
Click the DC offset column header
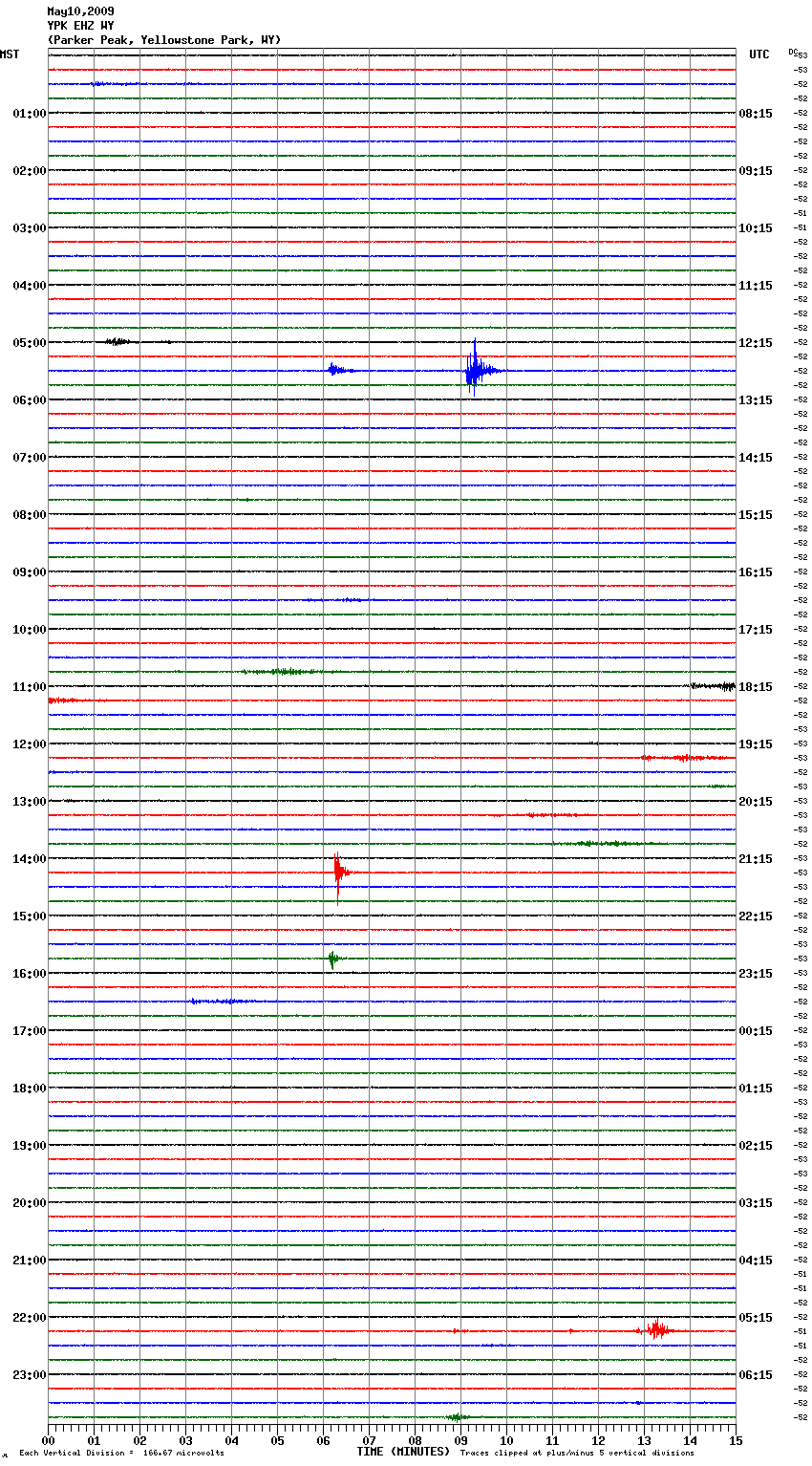point(793,52)
